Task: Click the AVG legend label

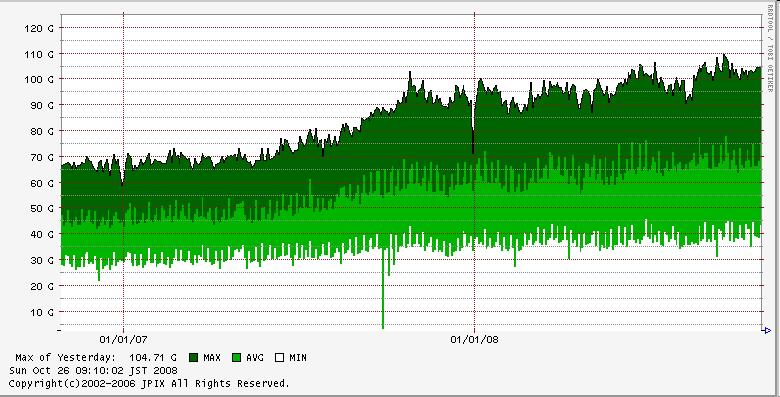Action: coord(255,357)
